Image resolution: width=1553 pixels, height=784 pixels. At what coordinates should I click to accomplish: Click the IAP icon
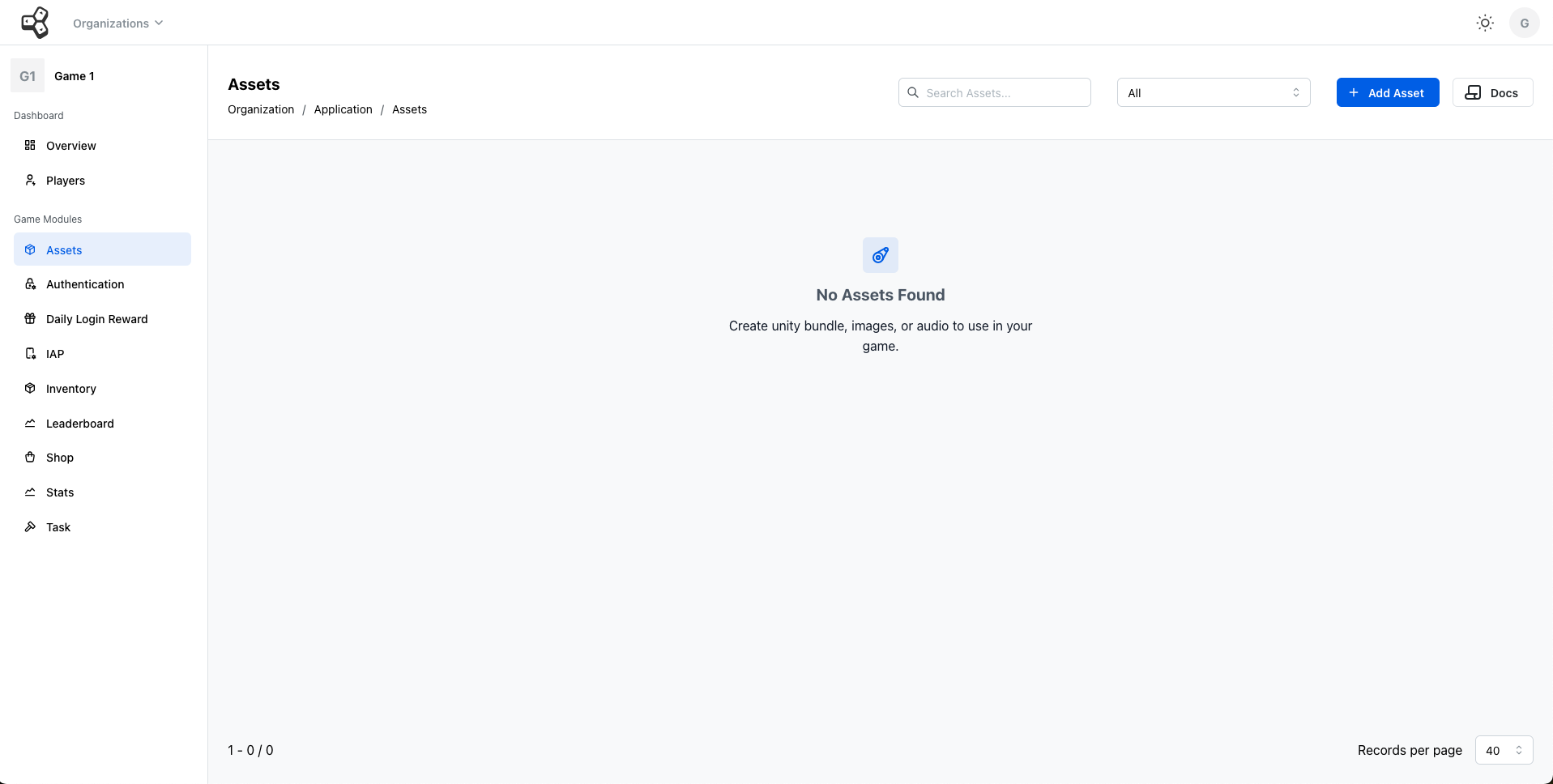point(30,353)
